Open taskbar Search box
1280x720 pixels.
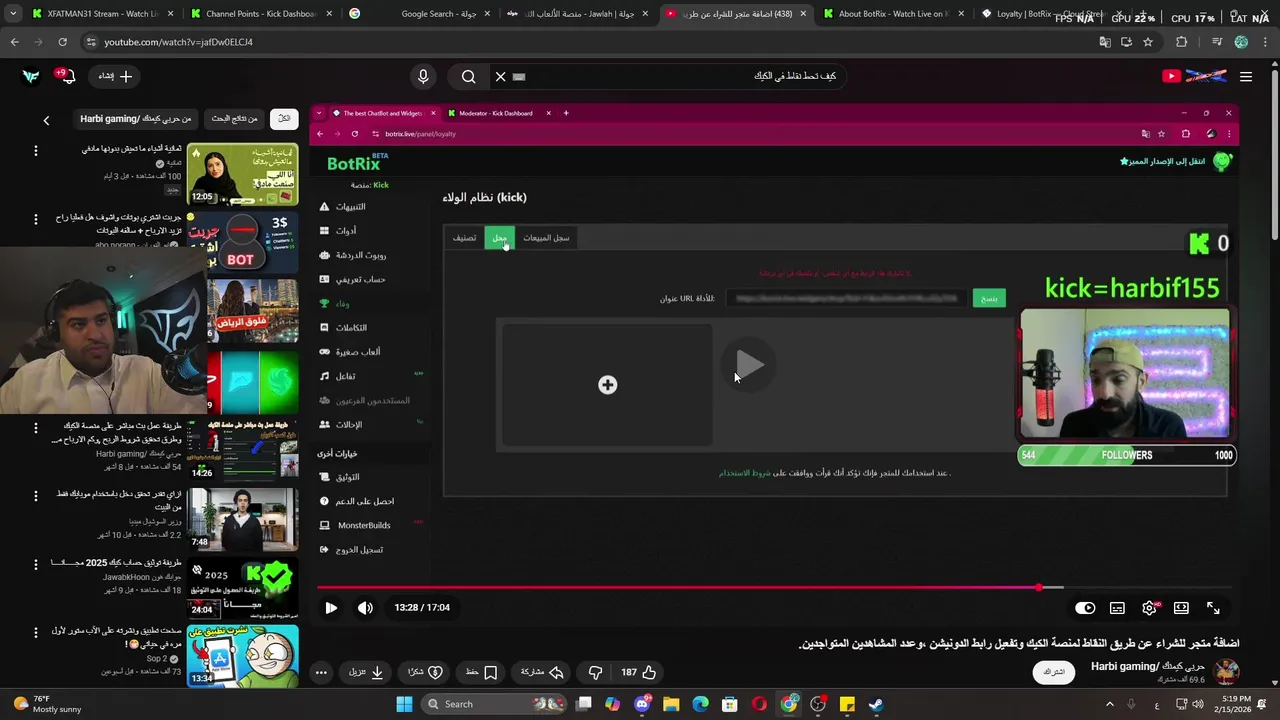point(492,704)
